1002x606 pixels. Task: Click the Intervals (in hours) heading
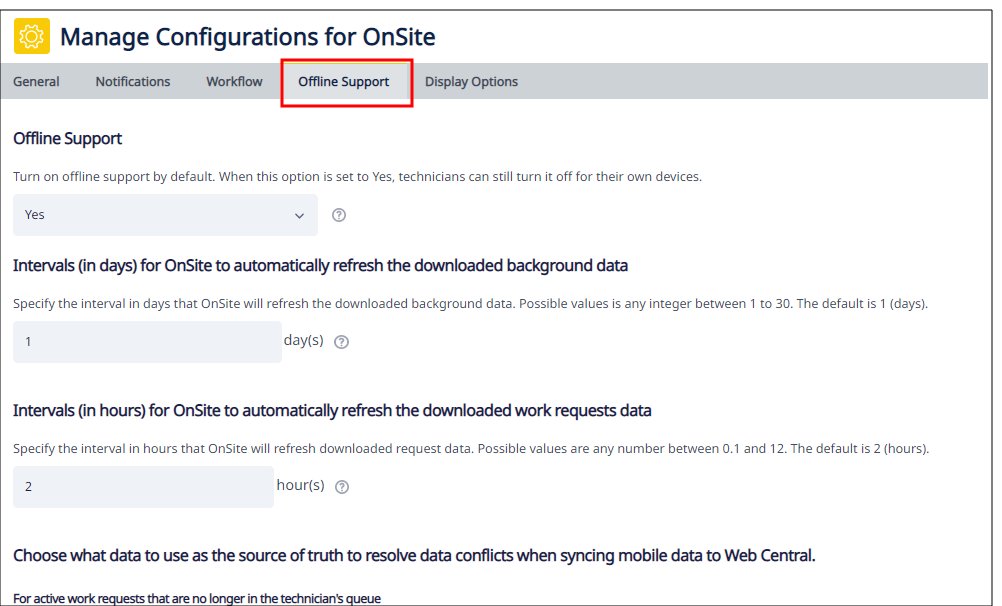coord(332,411)
